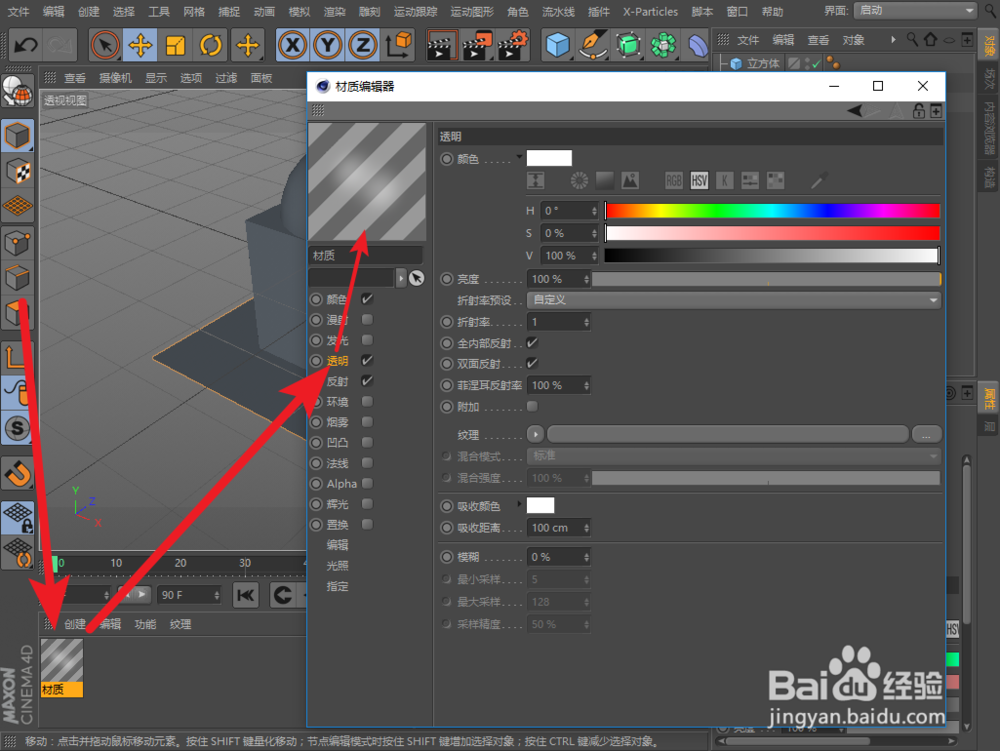
Task: Open the 界面 layout dropdown
Action: (916, 10)
